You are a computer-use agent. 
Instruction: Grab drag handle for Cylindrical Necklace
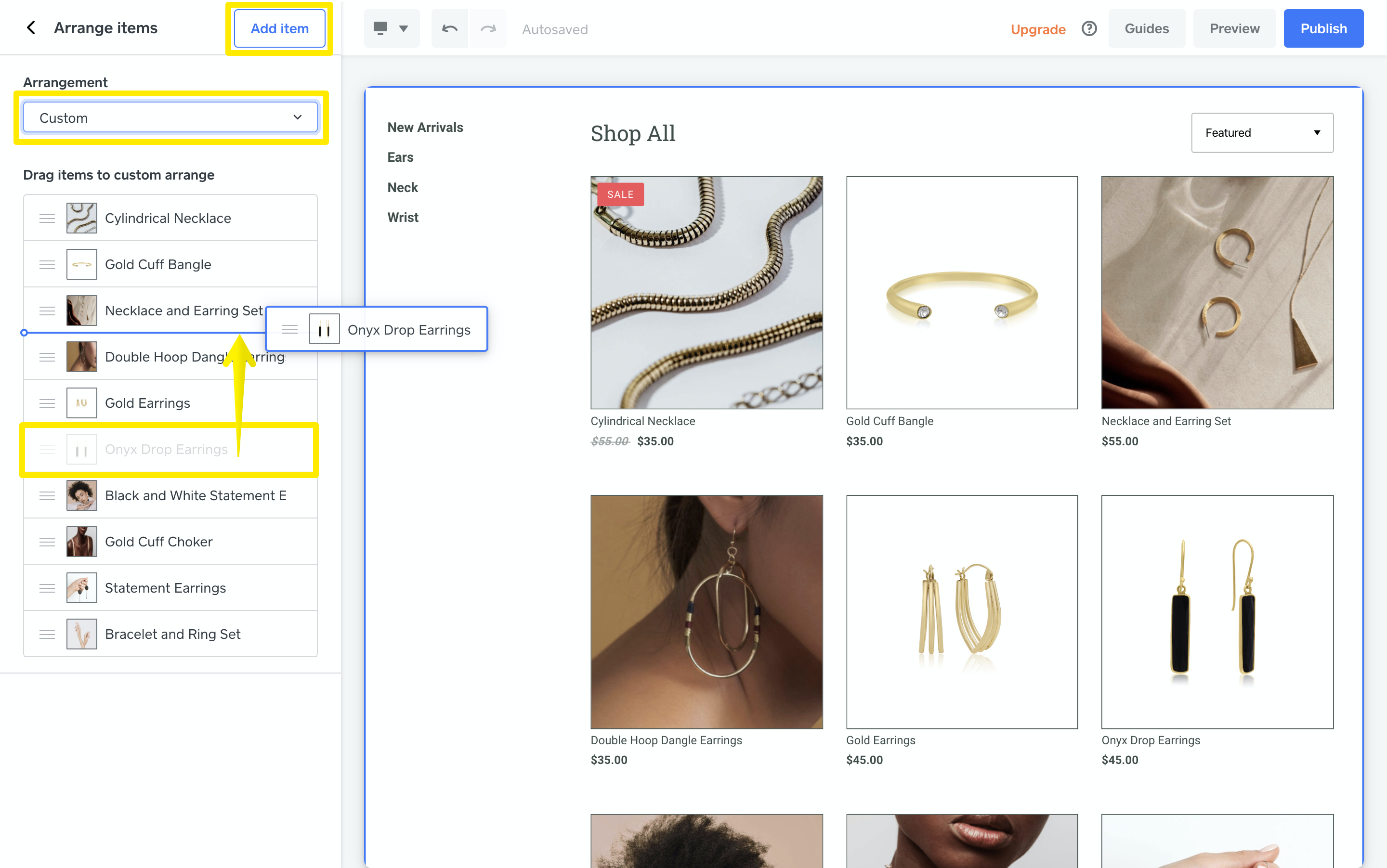click(47, 218)
